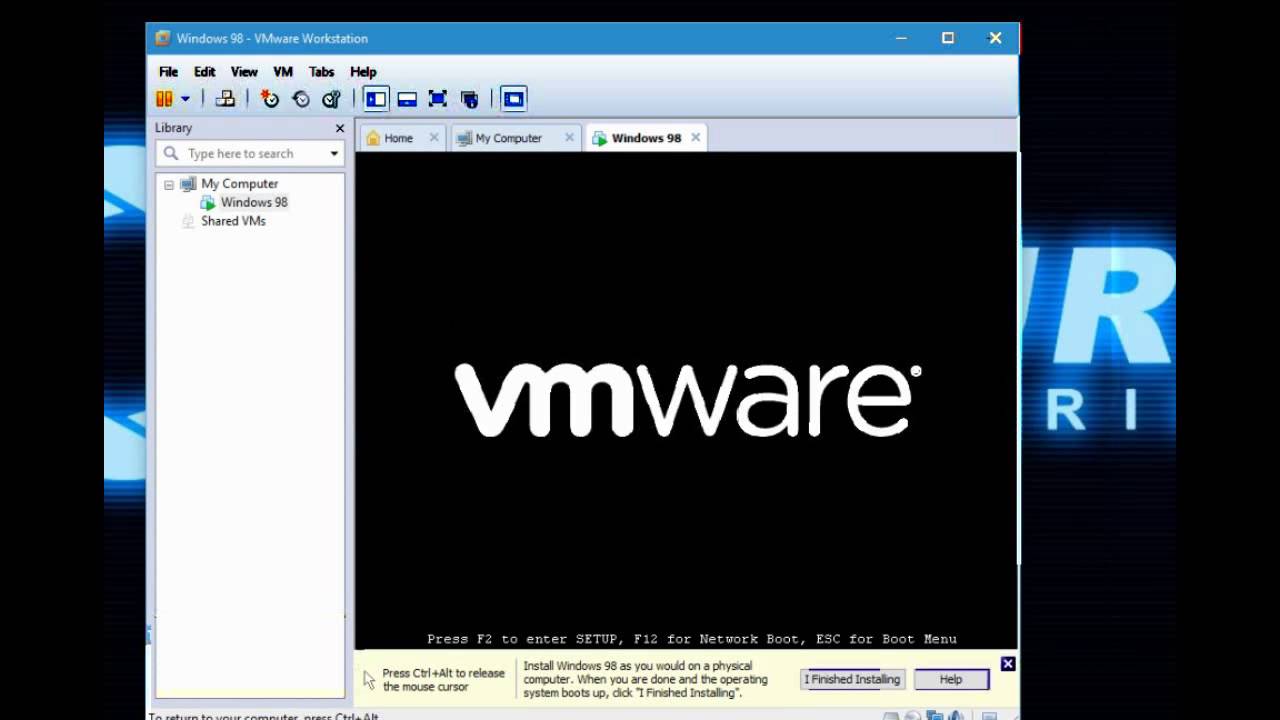Viewport: 1280px width, 720px height.
Task: Open the power options dropdown arrow
Action: click(x=185, y=99)
